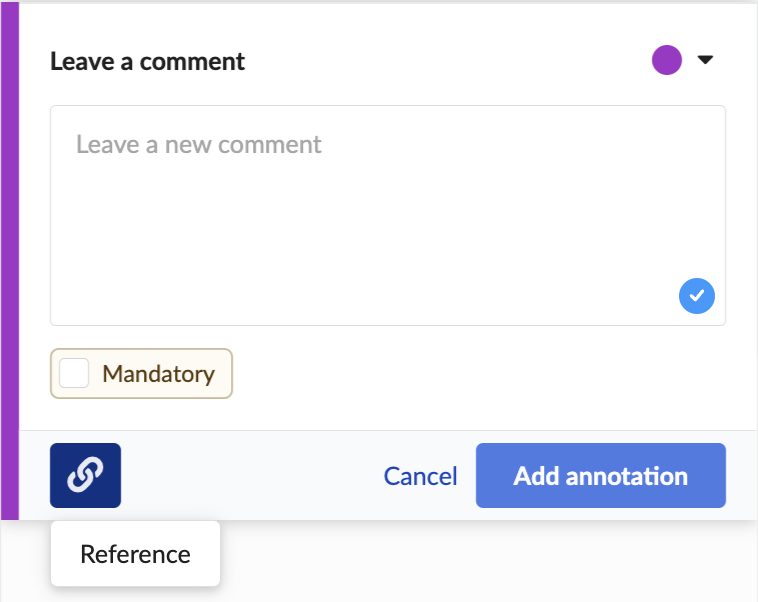The height and width of the screenshot is (602, 758).
Task: Click the Leave a comment heading
Action: pyautogui.click(x=147, y=61)
